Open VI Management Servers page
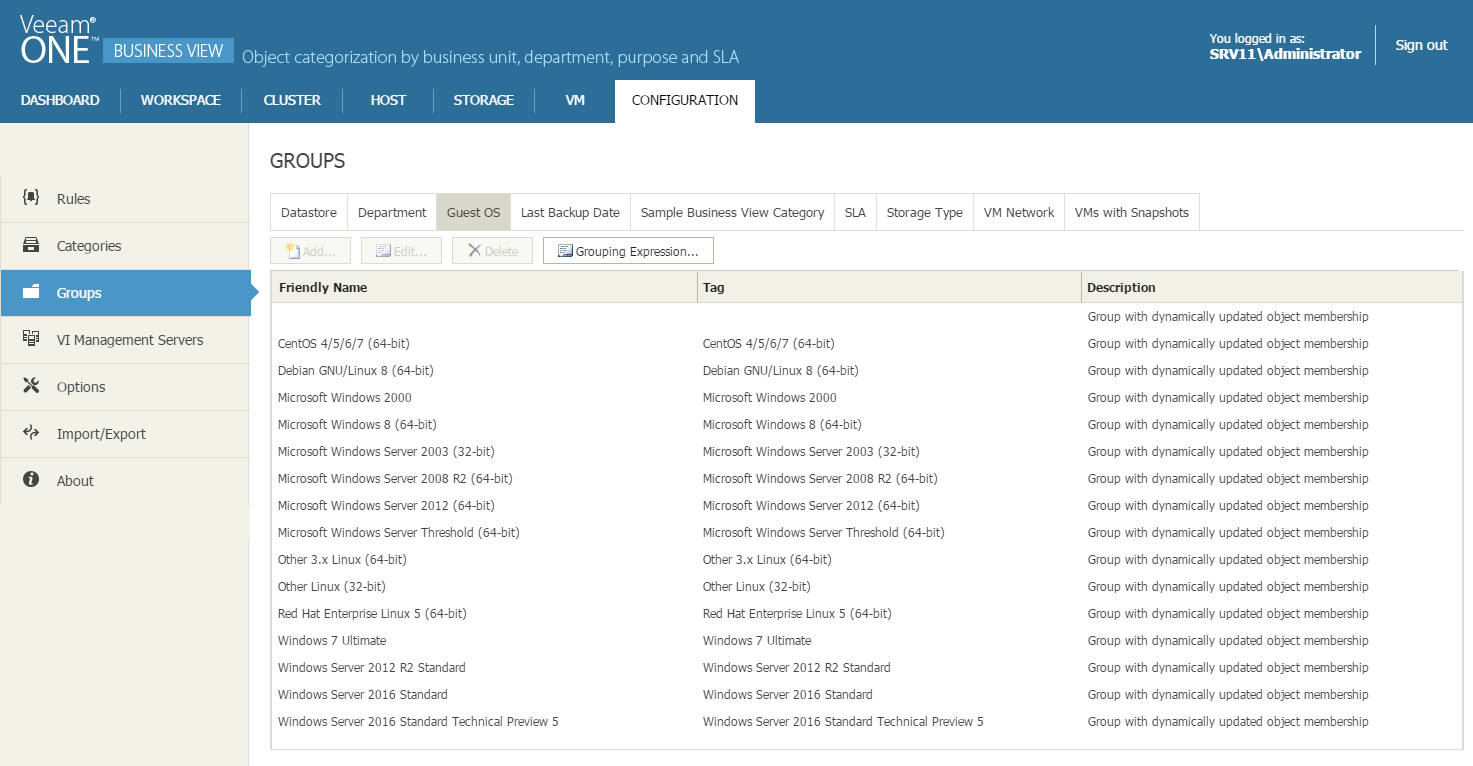The height and width of the screenshot is (766, 1473). (125, 339)
